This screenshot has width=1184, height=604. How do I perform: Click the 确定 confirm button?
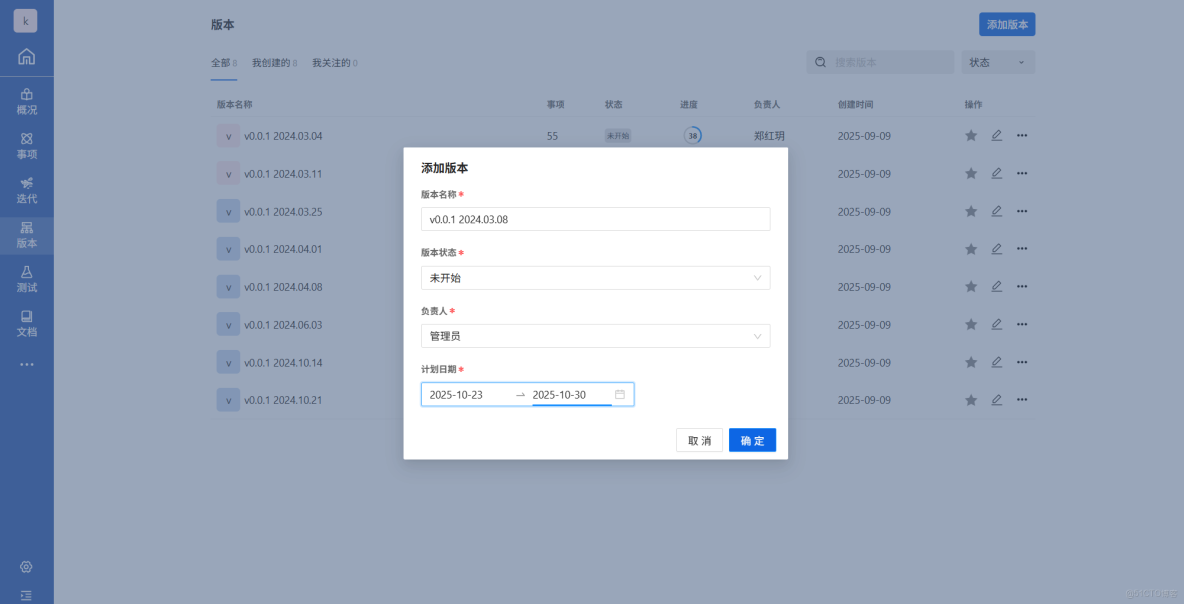tap(752, 440)
